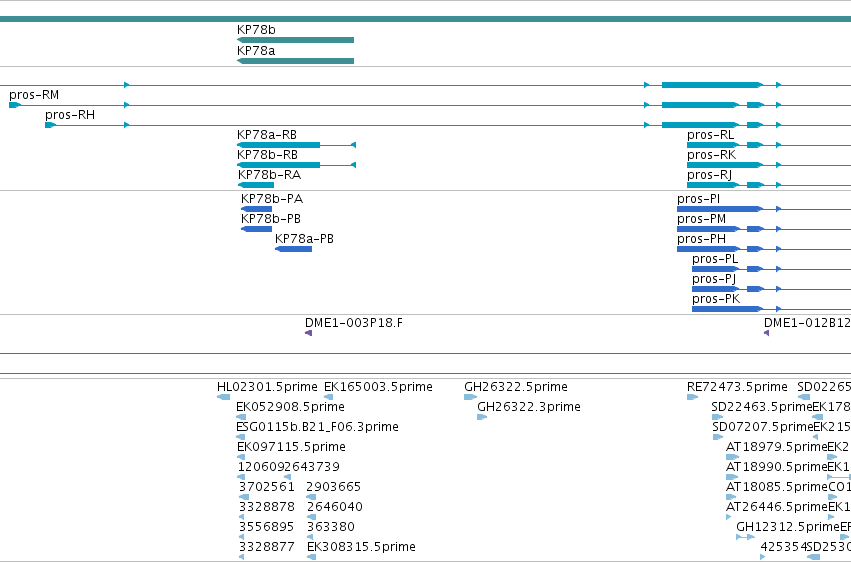Select the KP78a-PB protein feature
Viewport: 851px width, 562px height.
(x=294, y=249)
